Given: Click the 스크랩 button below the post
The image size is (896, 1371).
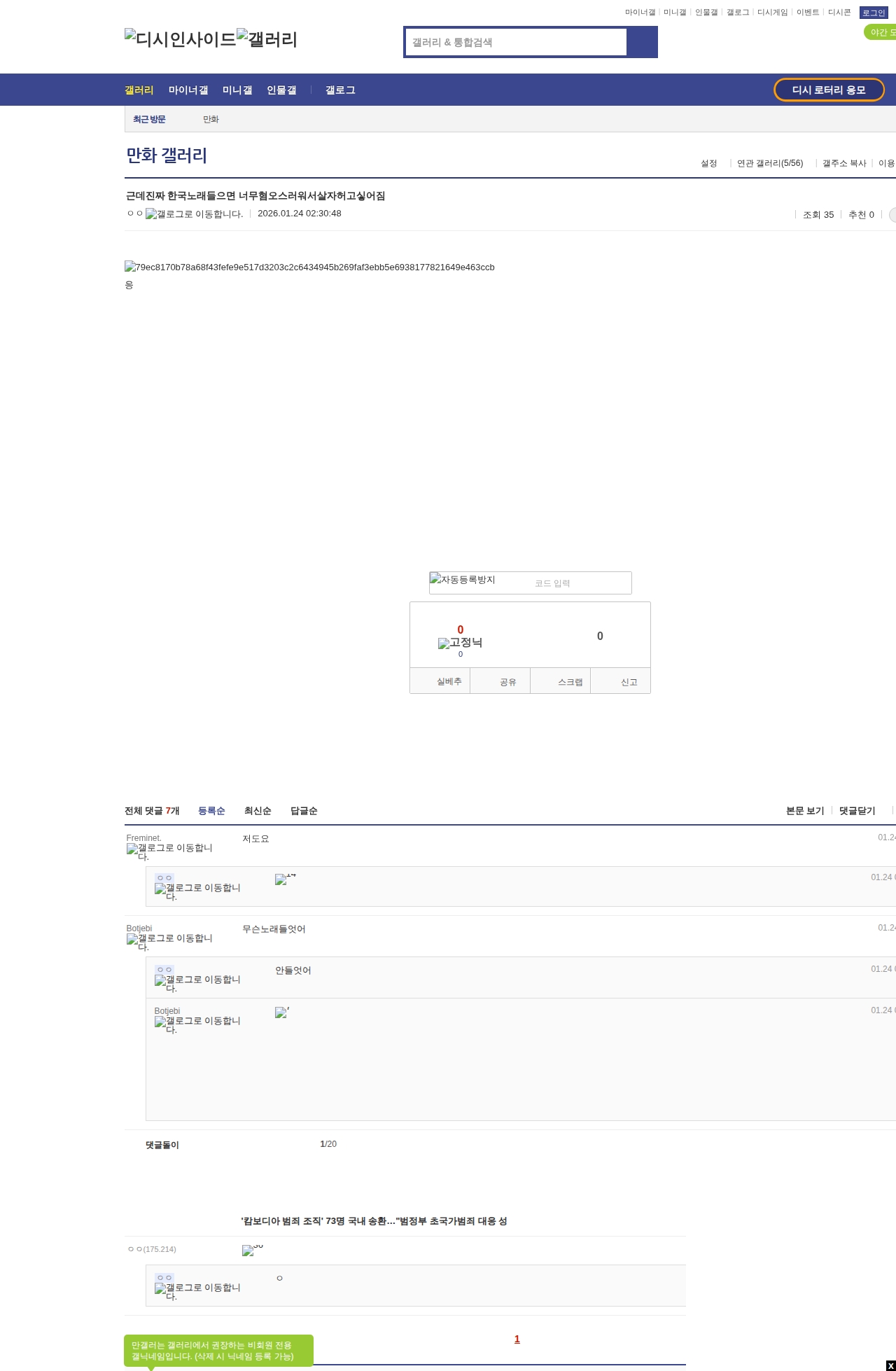Looking at the screenshot, I should tap(570, 682).
